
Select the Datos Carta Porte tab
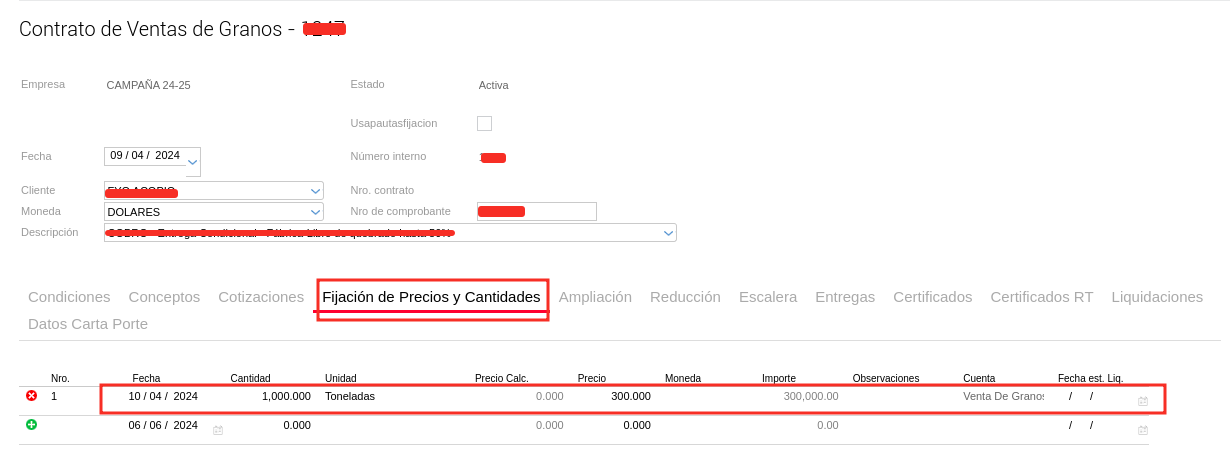88,324
